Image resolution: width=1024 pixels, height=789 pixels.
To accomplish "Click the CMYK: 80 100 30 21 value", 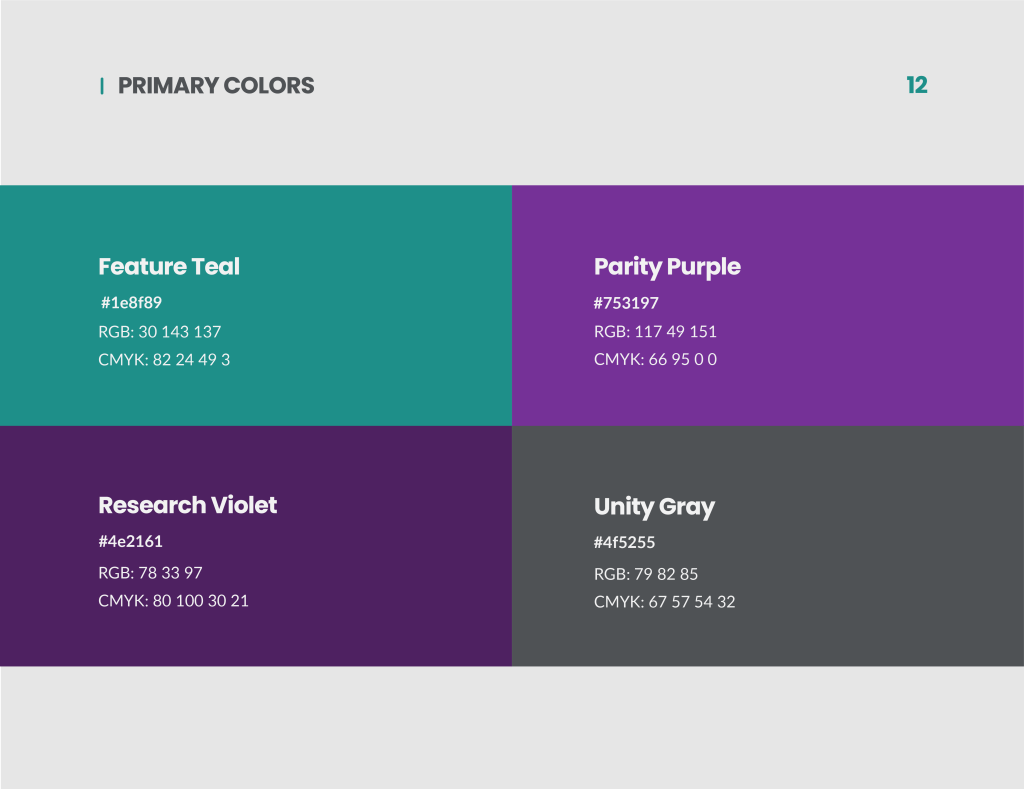I will [173, 601].
